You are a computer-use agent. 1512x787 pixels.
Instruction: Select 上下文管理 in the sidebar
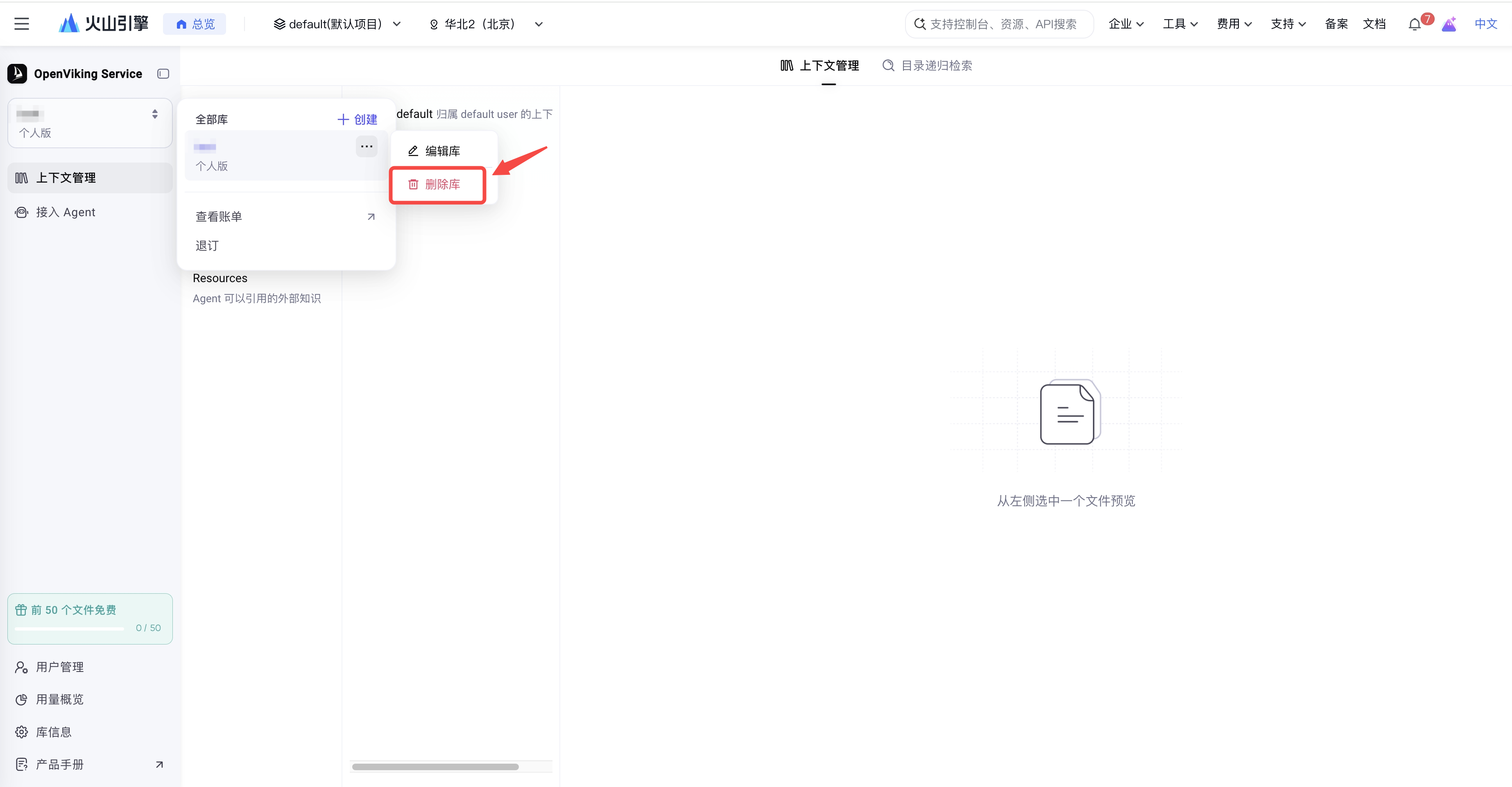[90, 178]
